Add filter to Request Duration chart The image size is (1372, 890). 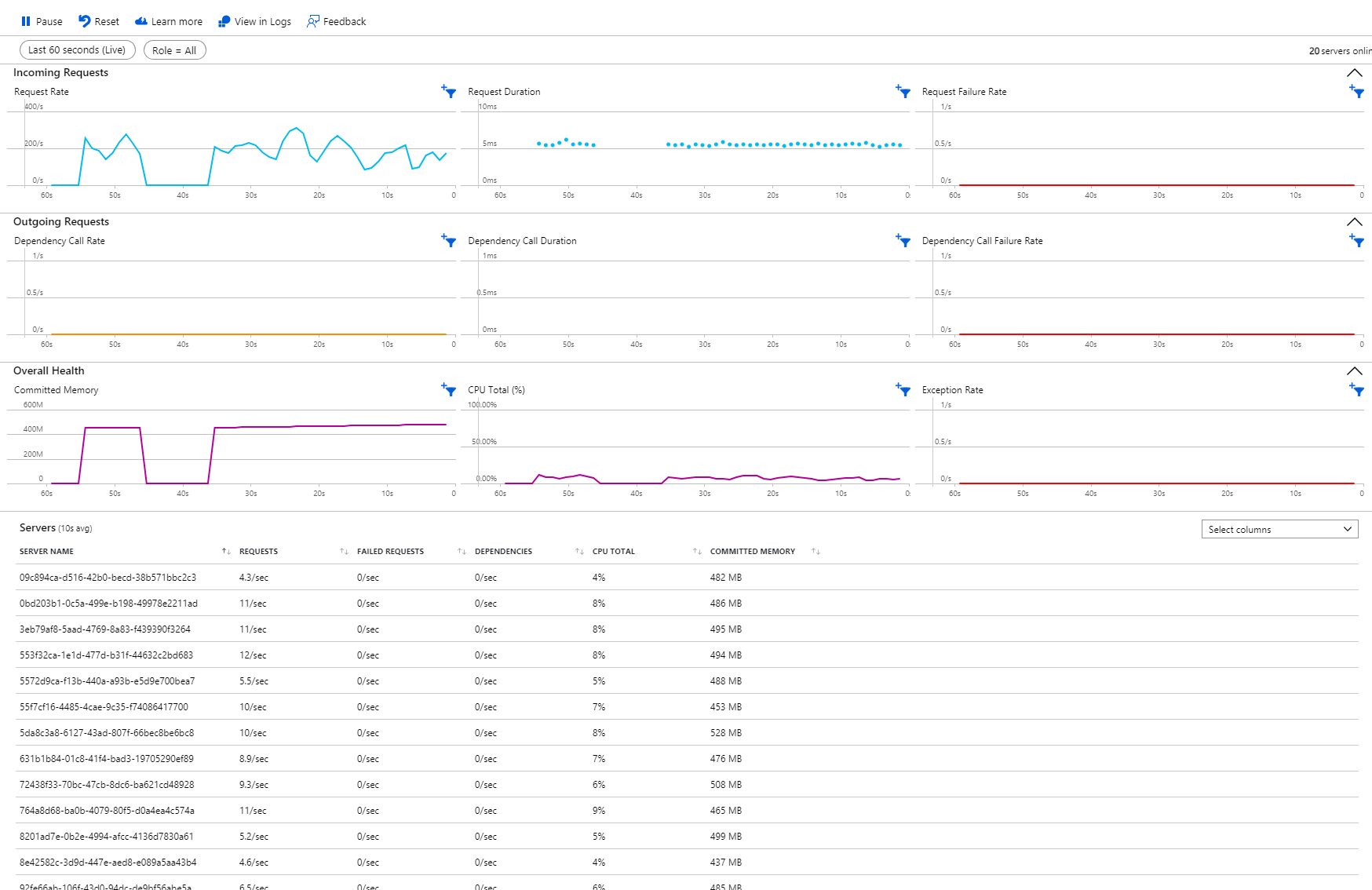click(903, 92)
